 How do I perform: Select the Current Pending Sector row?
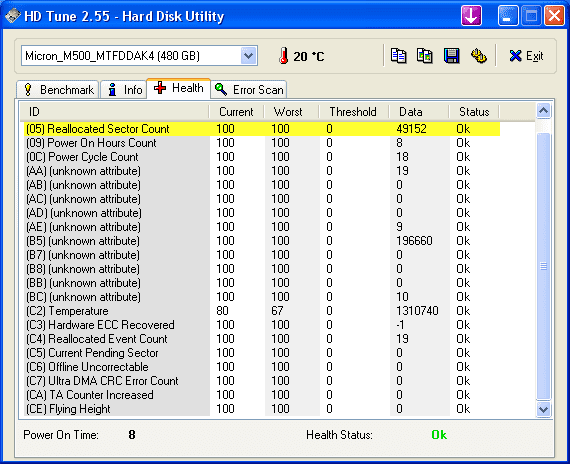tap(262, 353)
